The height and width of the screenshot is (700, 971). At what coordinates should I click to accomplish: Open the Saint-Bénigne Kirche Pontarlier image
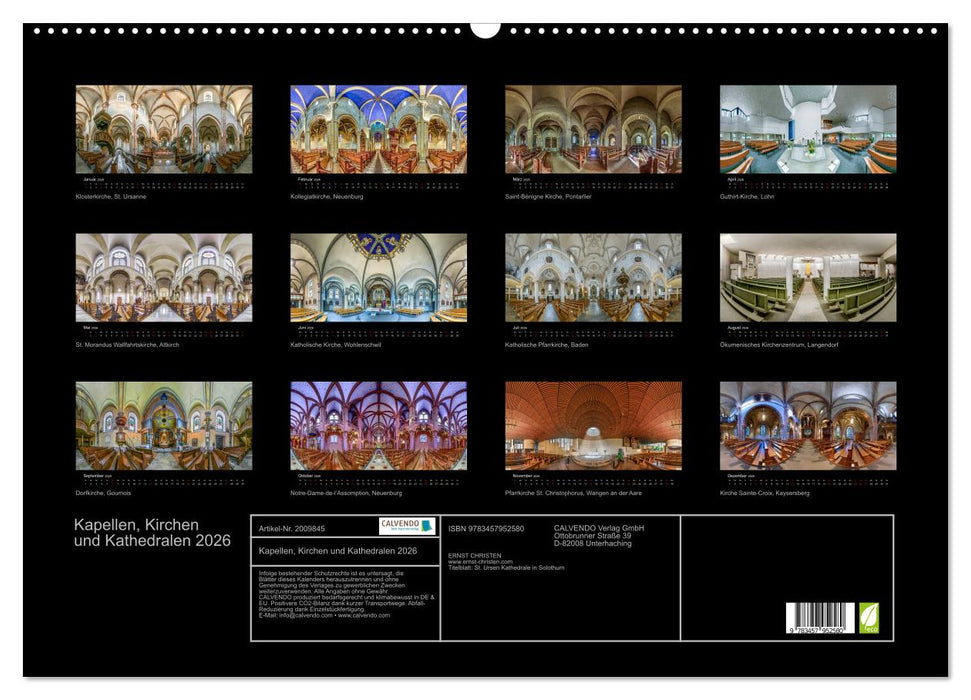pyautogui.click(x=593, y=129)
